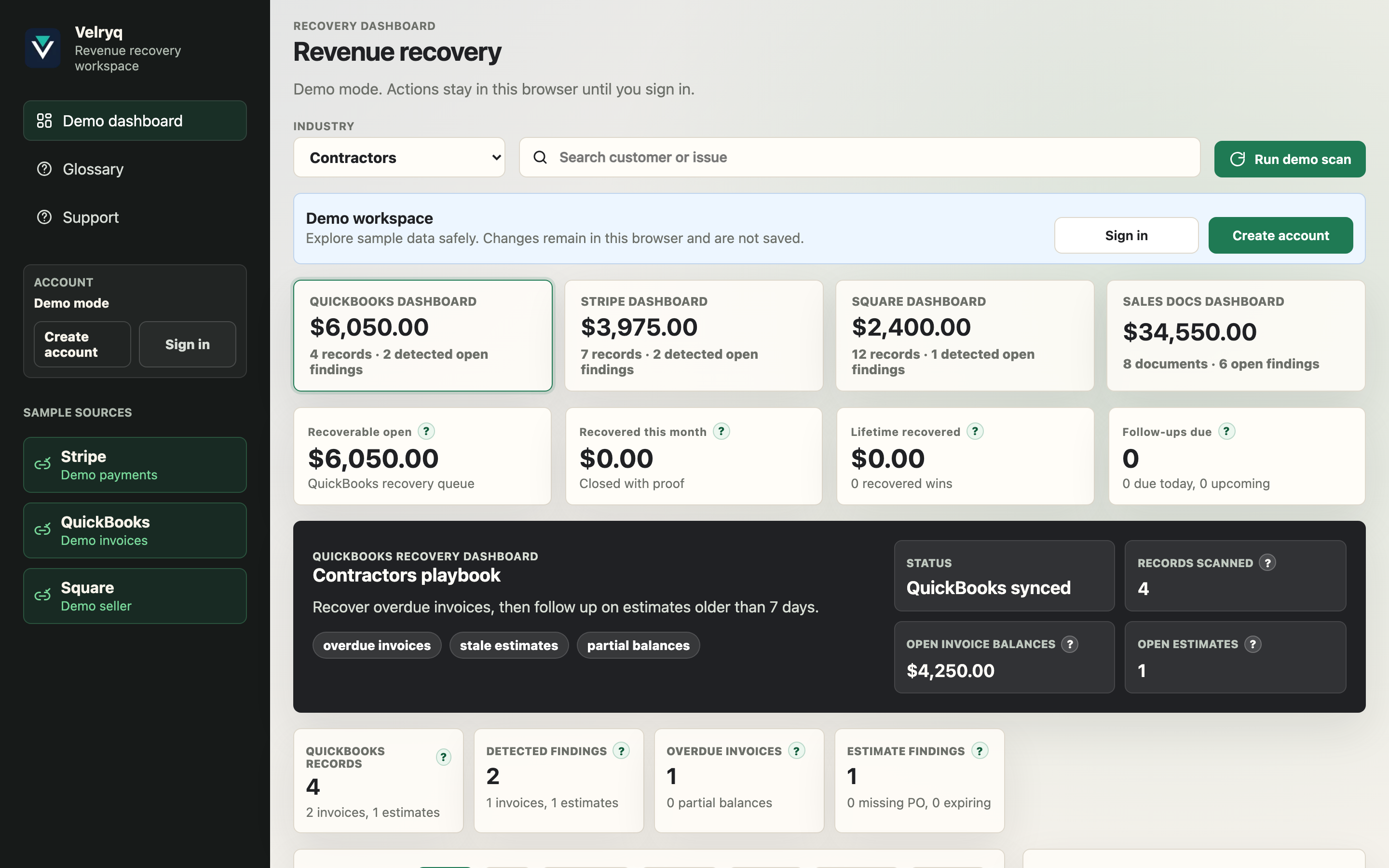The width and height of the screenshot is (1389, 868).
Task: Click Run demo scan button
Action: [1290, 159]
